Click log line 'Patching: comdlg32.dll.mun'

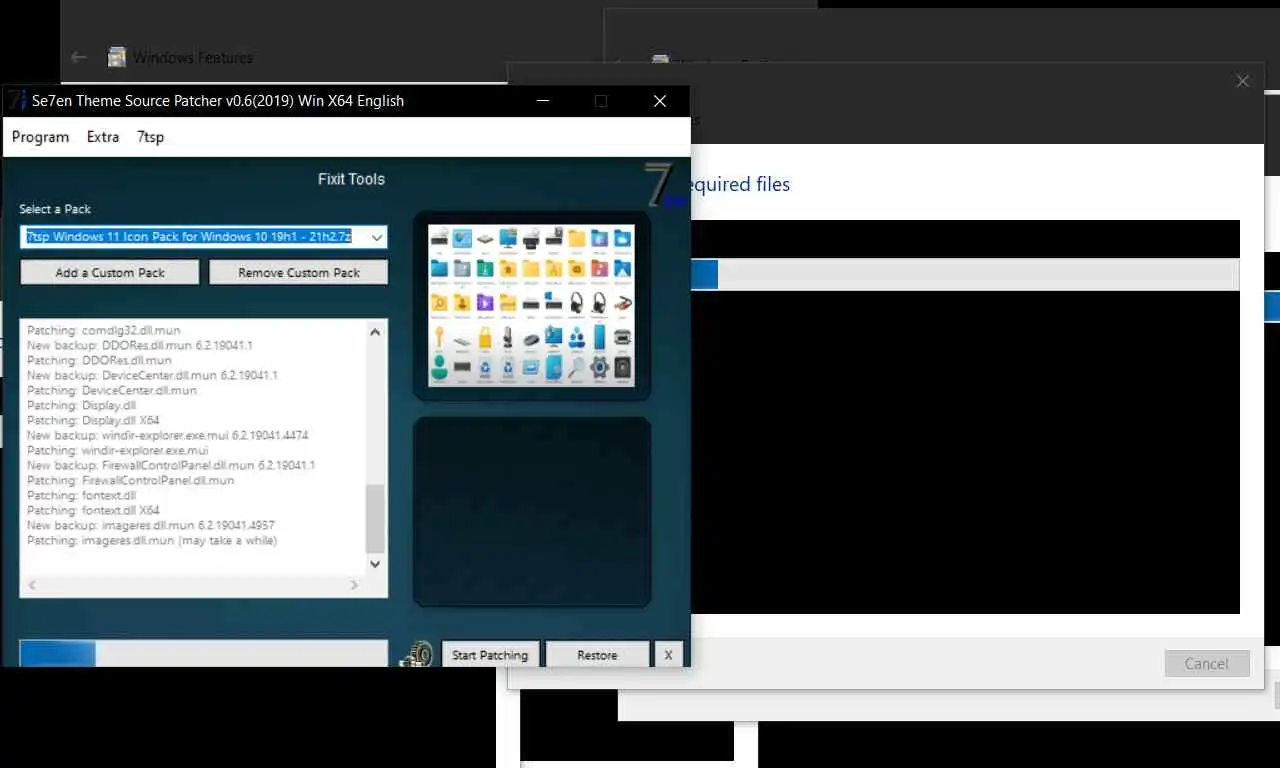(104, 330)
